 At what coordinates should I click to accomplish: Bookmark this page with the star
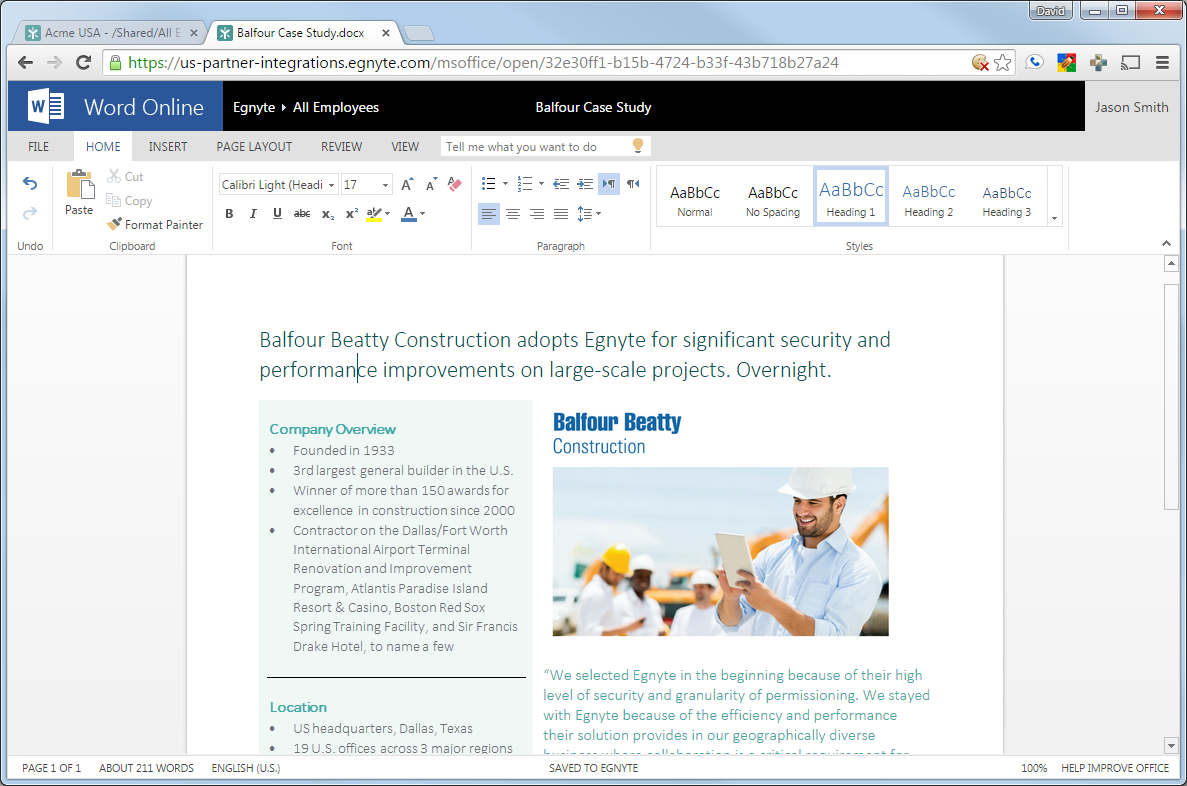[1003, 63]
